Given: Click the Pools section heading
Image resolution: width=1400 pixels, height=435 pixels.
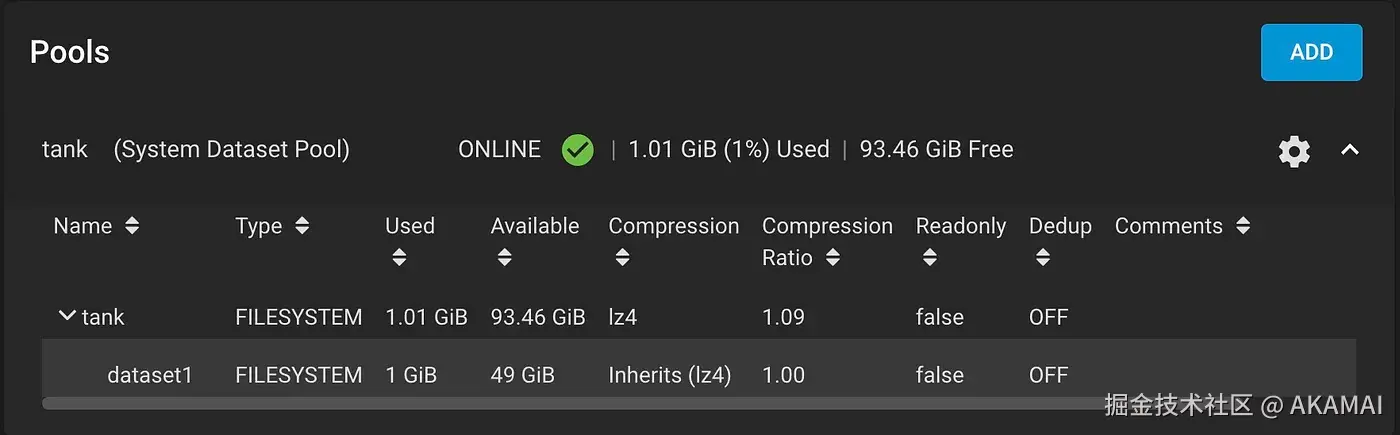Looking at the screenshot, I should [x=70, y=52].
